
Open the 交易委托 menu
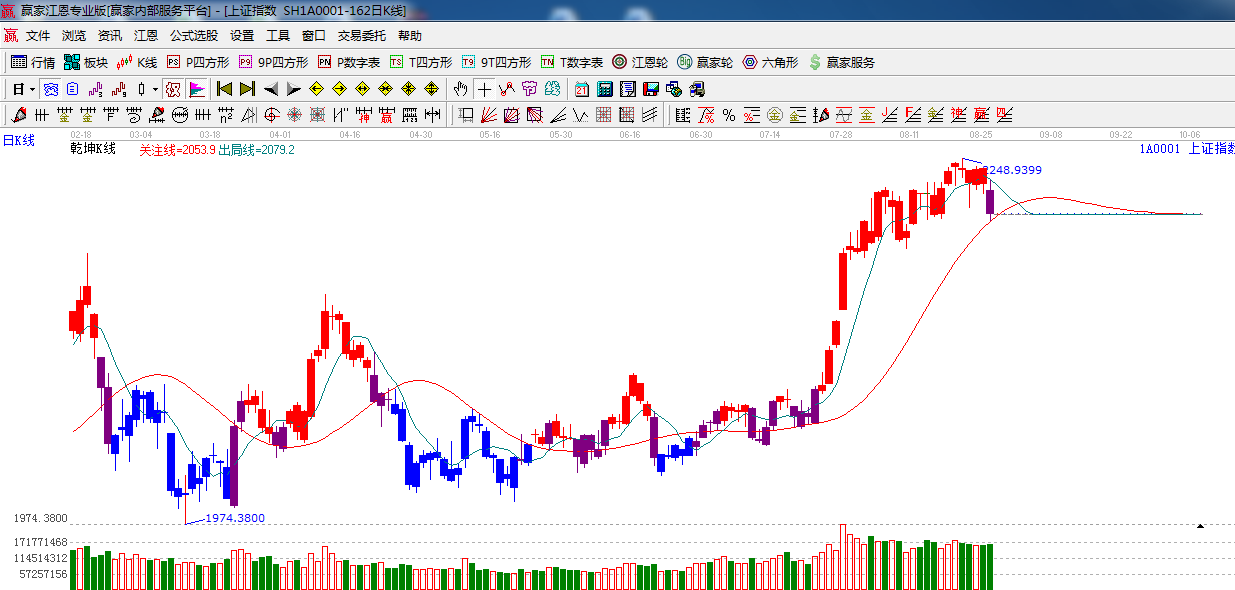[361, 35]
